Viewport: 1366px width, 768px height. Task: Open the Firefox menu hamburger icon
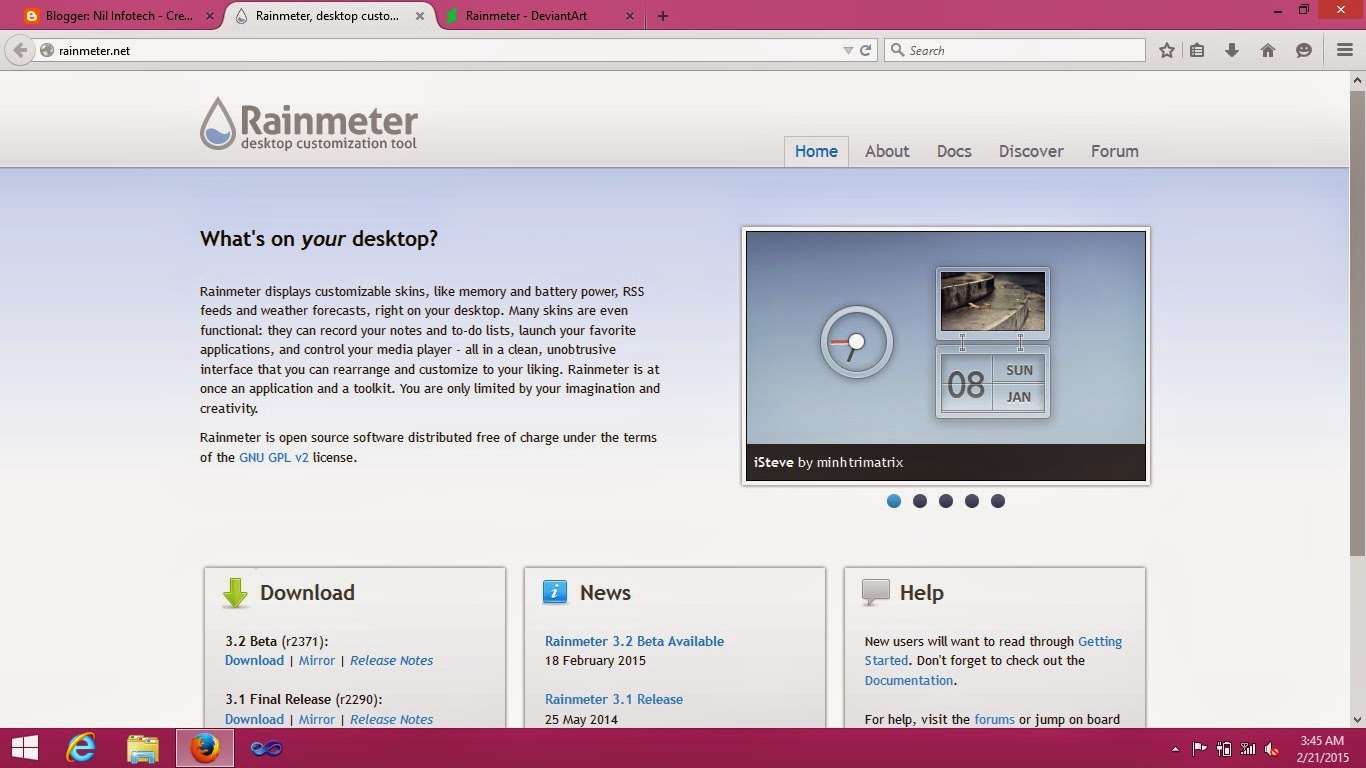(x=1344, y=49)
